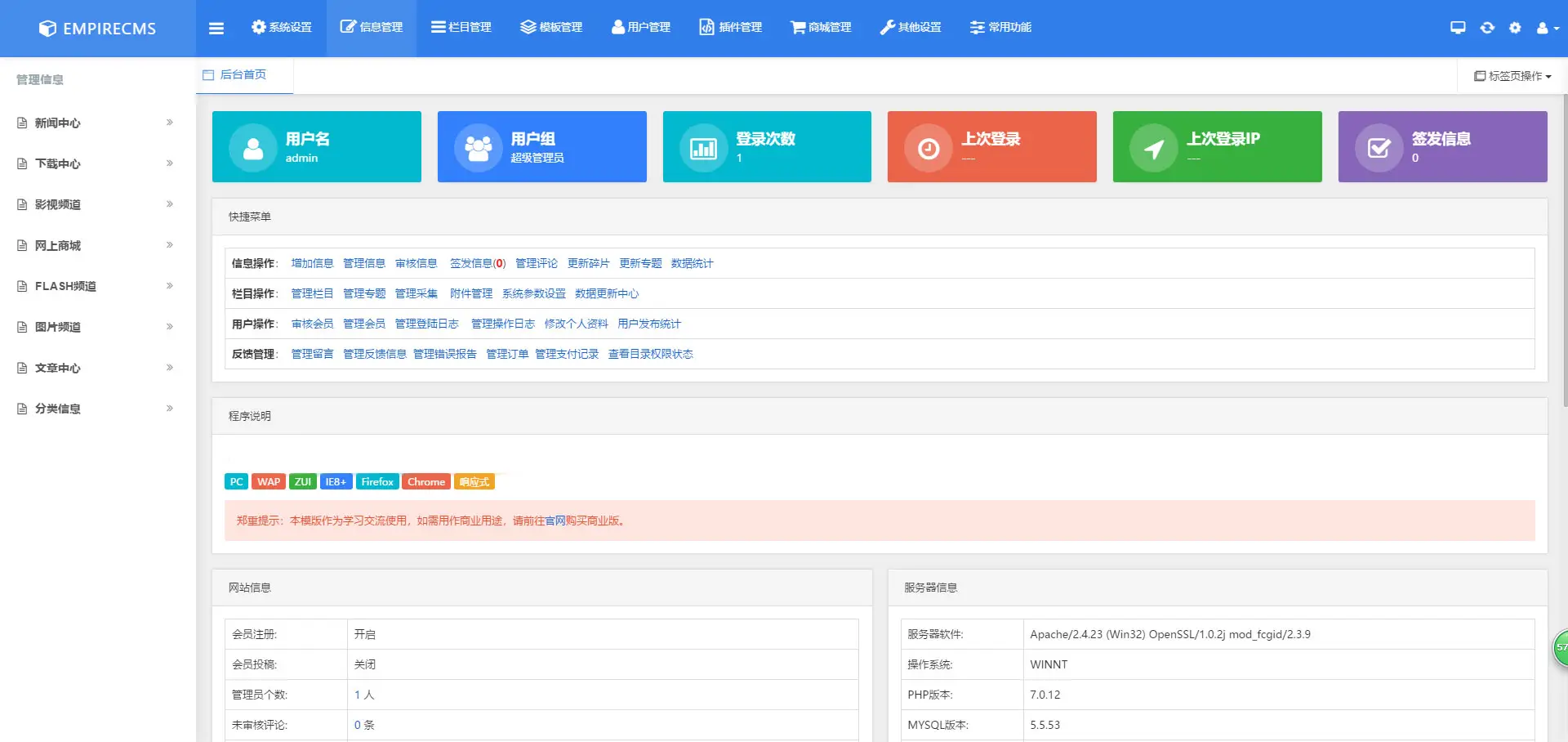Click the EMPIRECMS logo
The height and width of the screenshot is (742, 1568).
98,28
